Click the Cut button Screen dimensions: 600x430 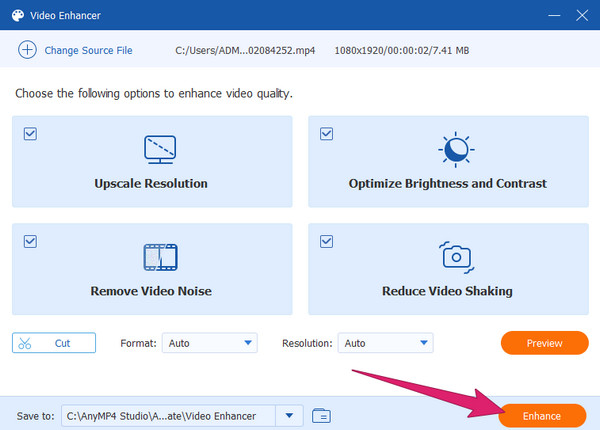pos(54,343)
